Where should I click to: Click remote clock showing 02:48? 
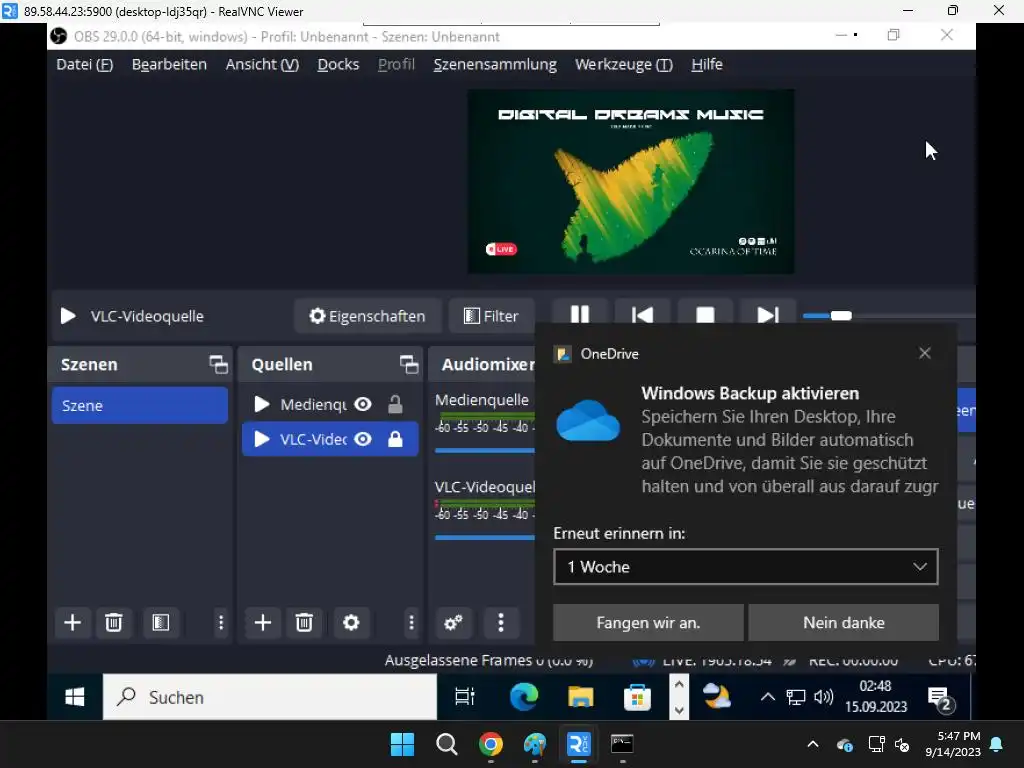(x=876, y=696)
